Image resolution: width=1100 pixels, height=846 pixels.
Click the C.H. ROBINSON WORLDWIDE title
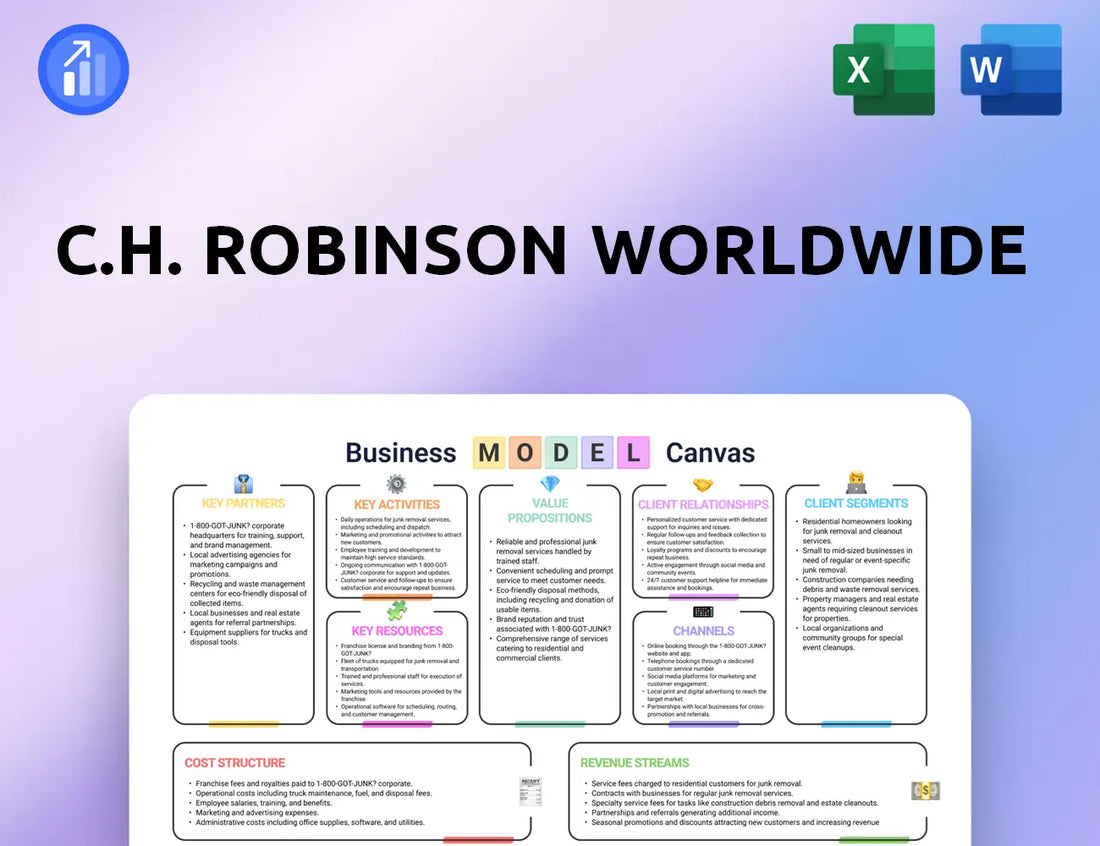pyautogui.click(x=542, y=250)
